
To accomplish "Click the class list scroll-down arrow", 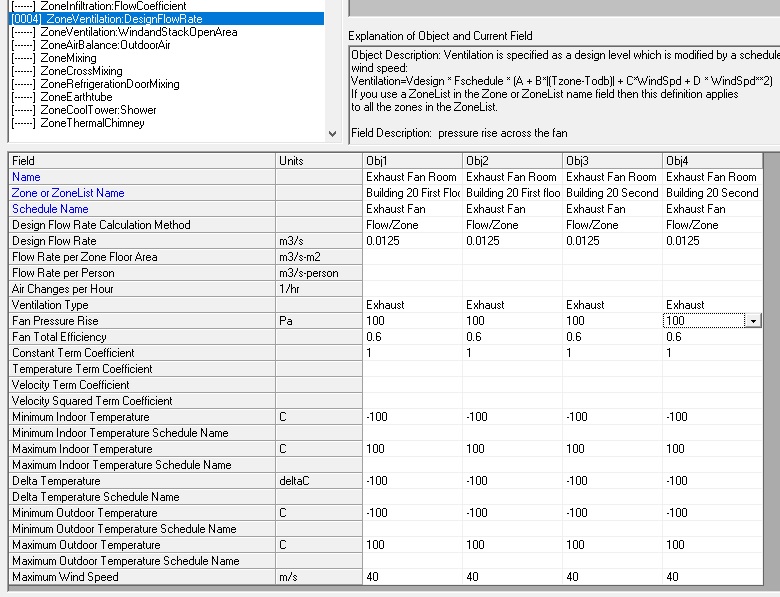I will (x=332, y=133).
